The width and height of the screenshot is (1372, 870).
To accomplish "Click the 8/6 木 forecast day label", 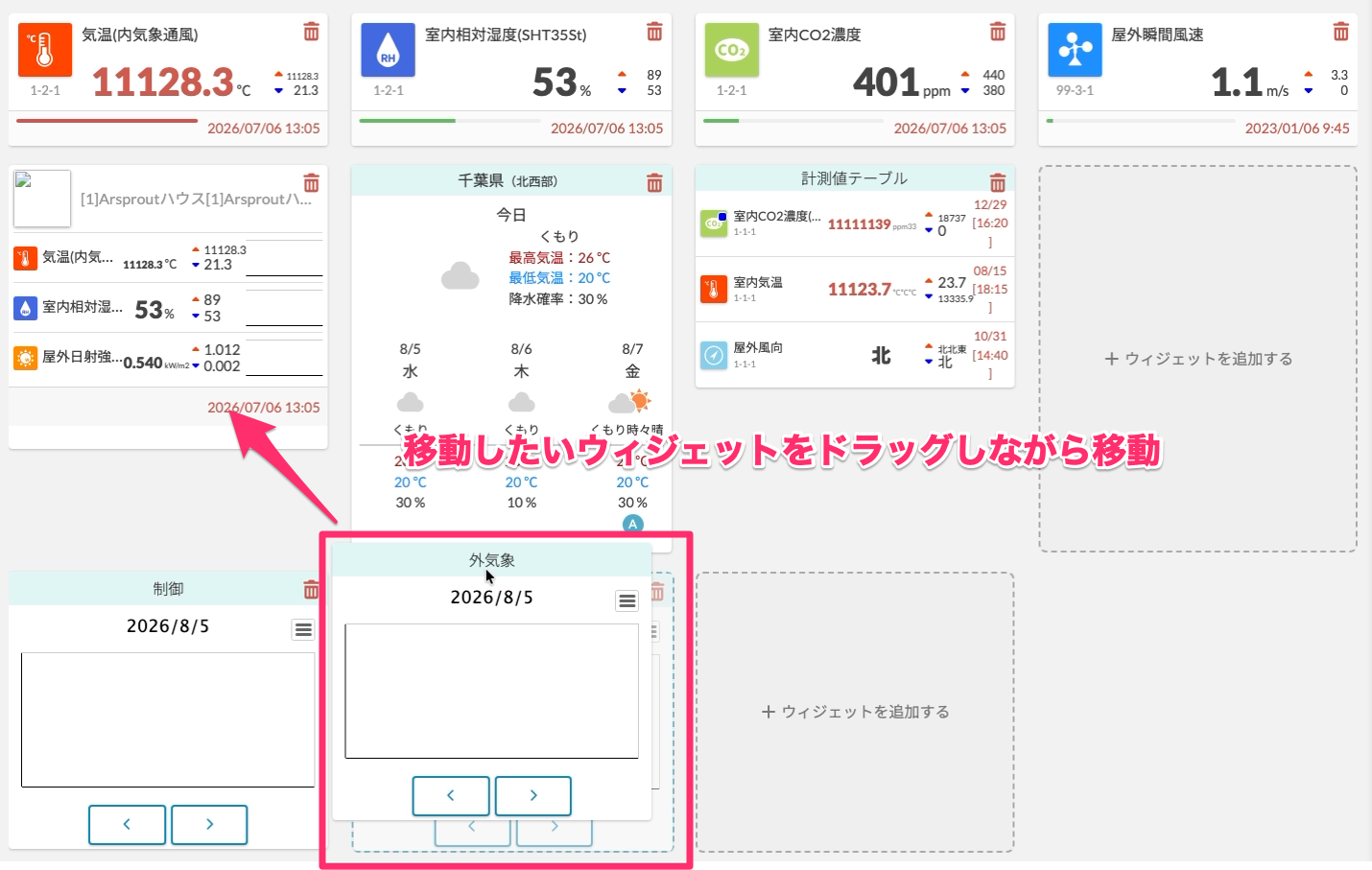I will click(521, 361).
